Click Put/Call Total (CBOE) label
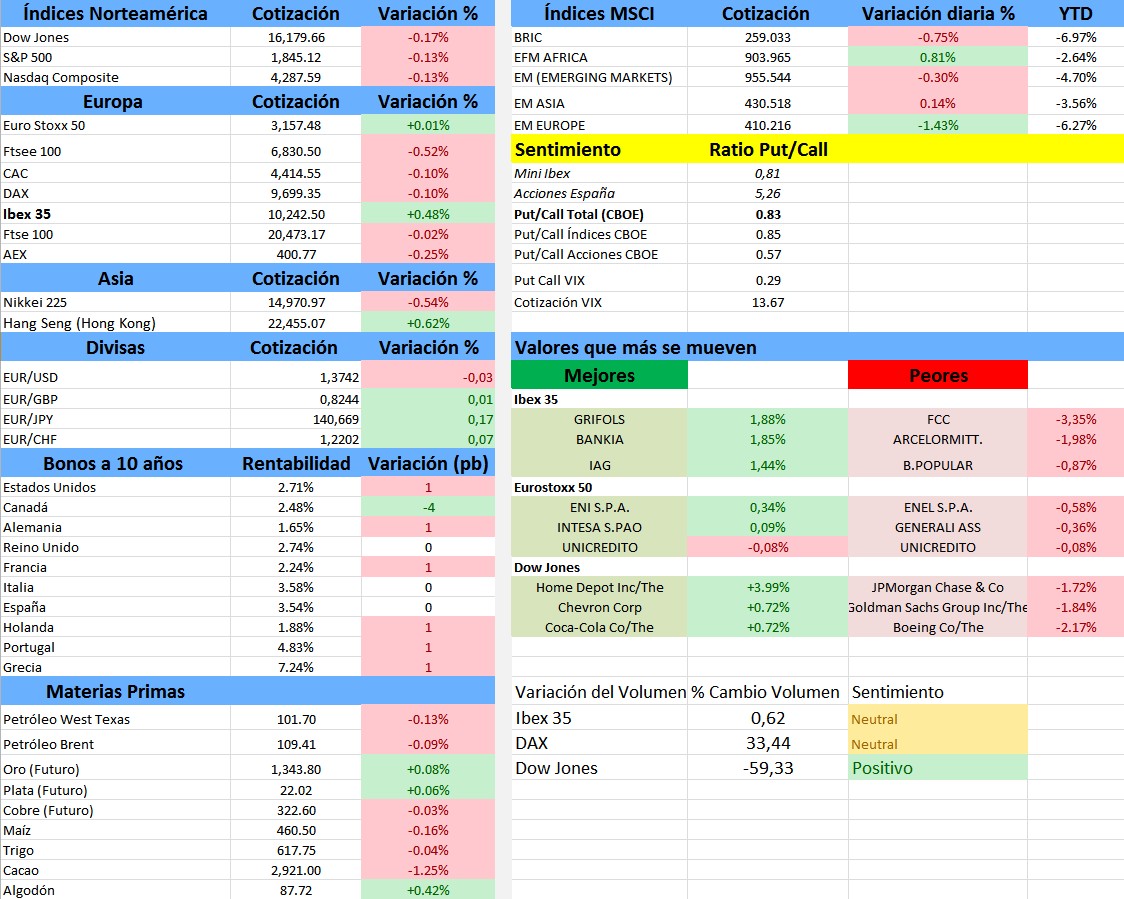This screenshot has height=899, width=1124. (x=599, y=214)
